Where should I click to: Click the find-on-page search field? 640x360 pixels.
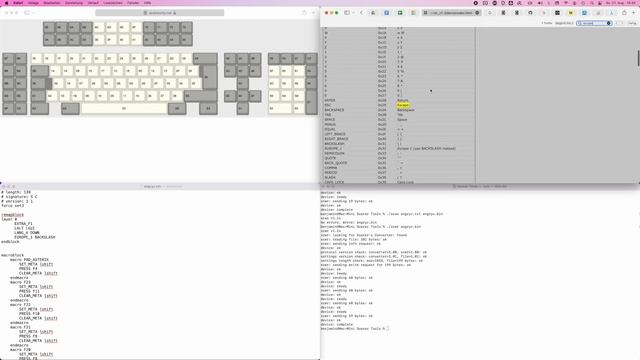pos(593,23)
